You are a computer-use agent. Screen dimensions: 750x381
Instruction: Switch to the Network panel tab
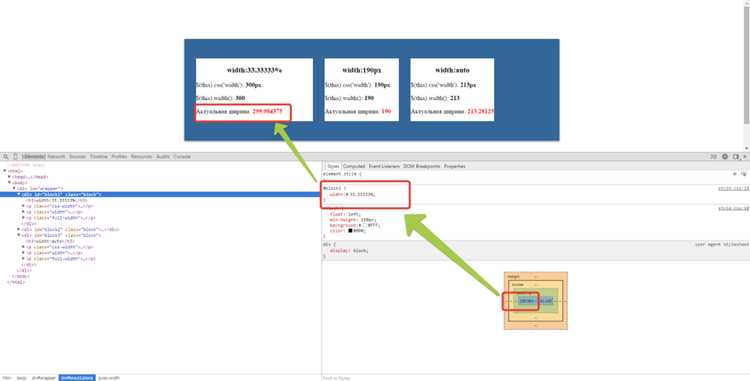pyautogui.click(x=56, y=157)
